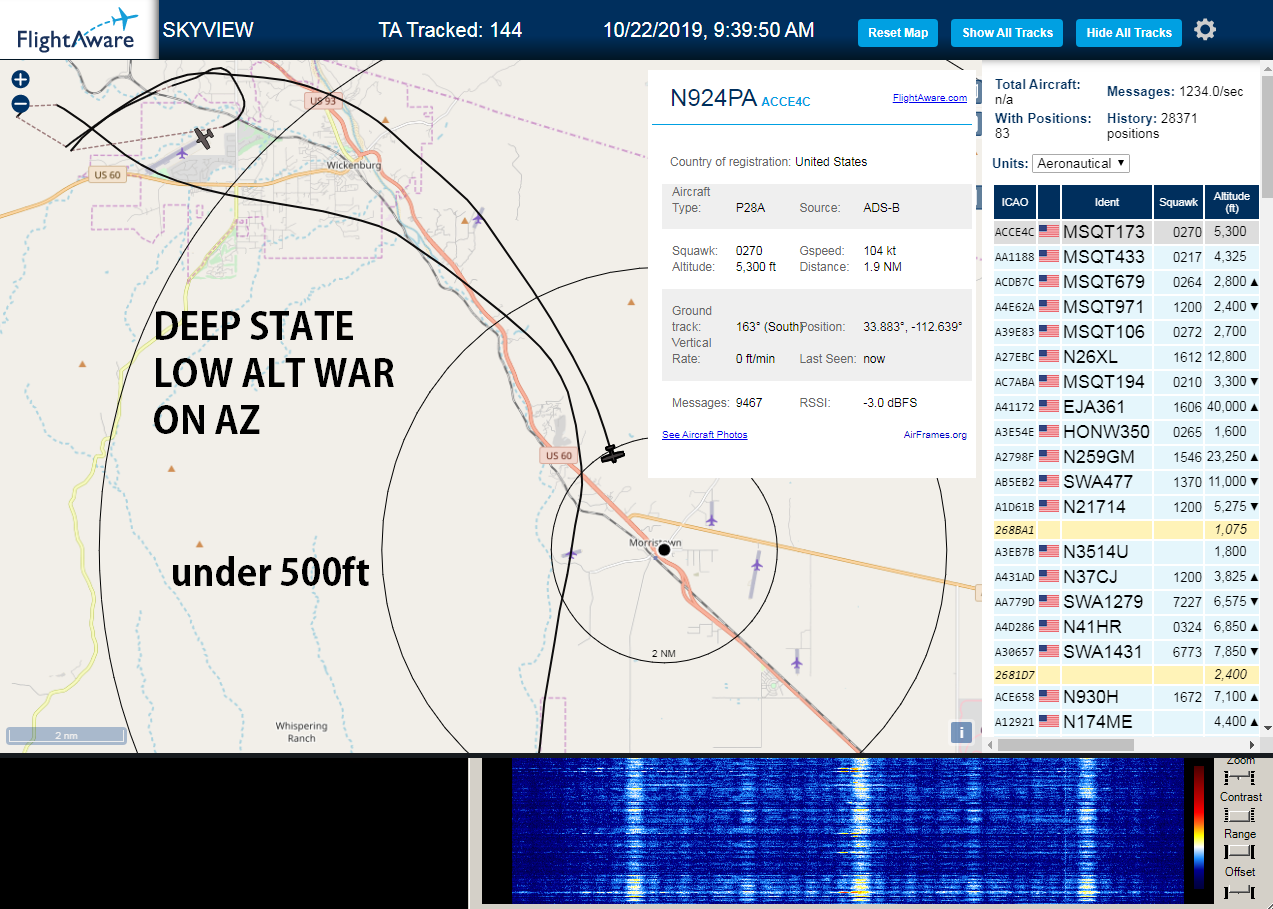
Task: Select the N930H row
Action: point(1127,697)
